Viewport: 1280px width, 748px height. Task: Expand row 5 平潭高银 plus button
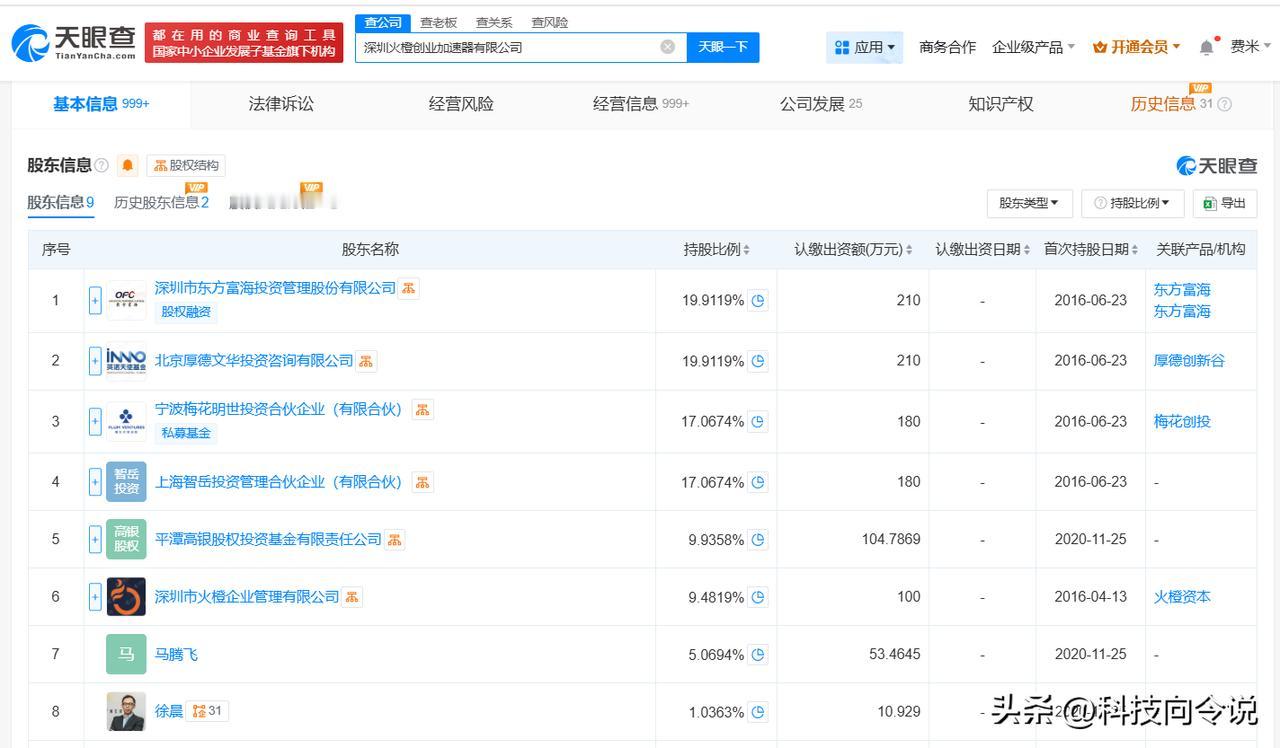[x=95, y=539]
